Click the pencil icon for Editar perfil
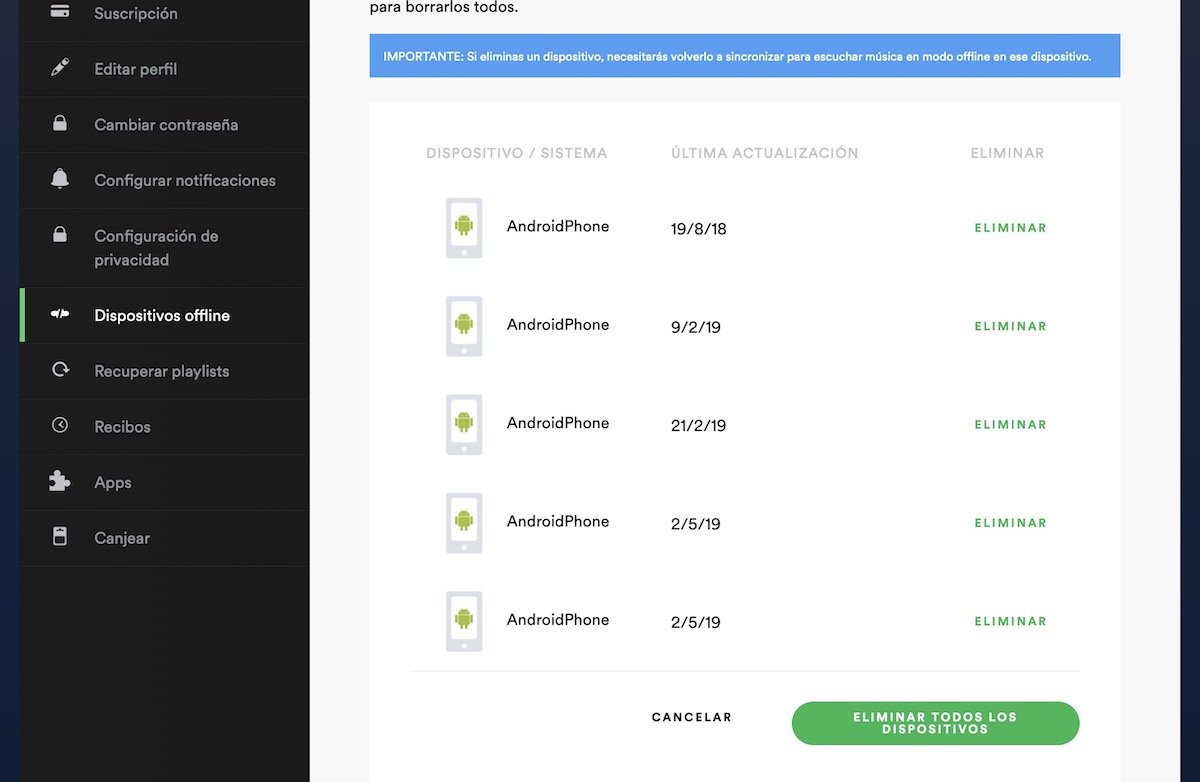1200x782 pixels. 60,69
